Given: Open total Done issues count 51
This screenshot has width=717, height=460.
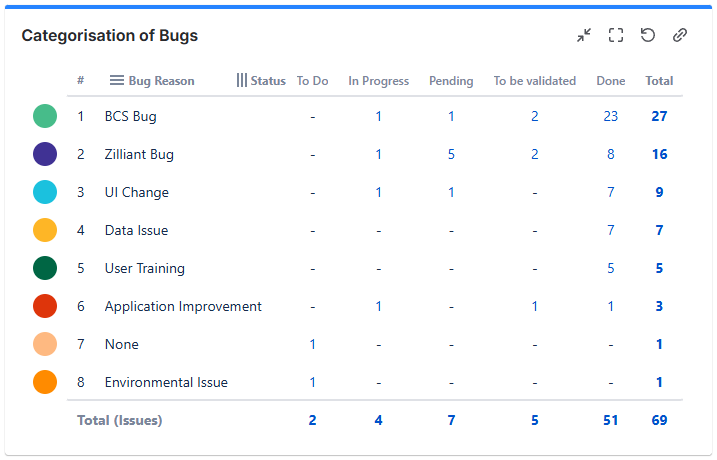Looking at the screenshot, I should 611,420.
